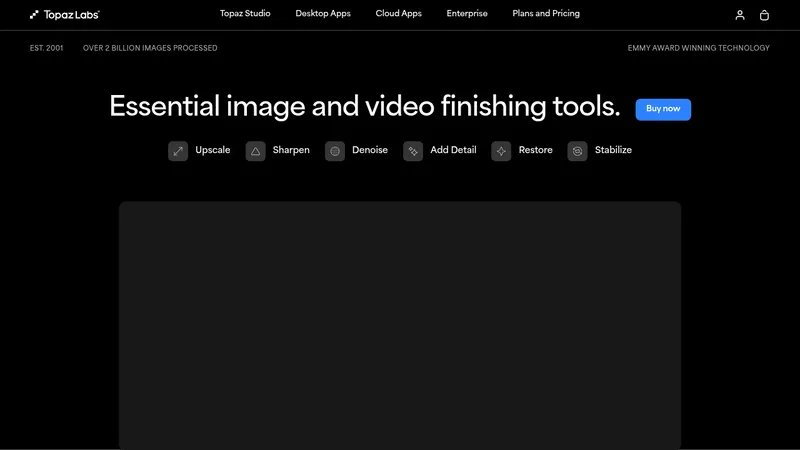Select the Denoise circle icon
800x450 pixels.
[335, 151]
